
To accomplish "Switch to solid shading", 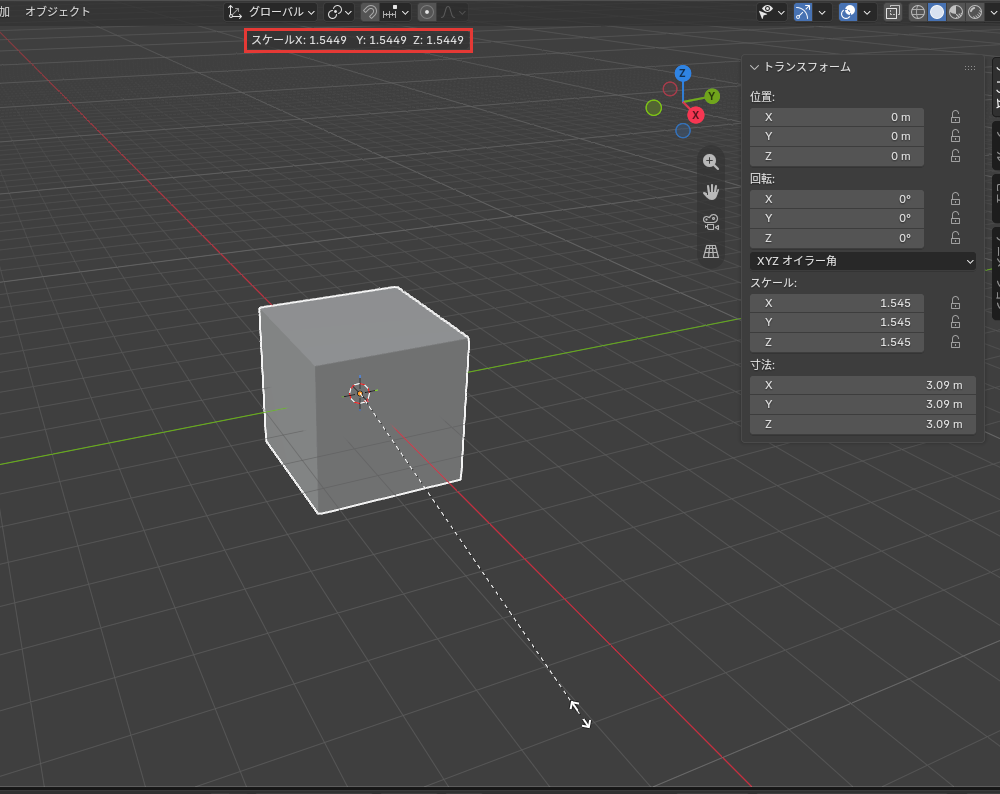I will click(936, 12).
